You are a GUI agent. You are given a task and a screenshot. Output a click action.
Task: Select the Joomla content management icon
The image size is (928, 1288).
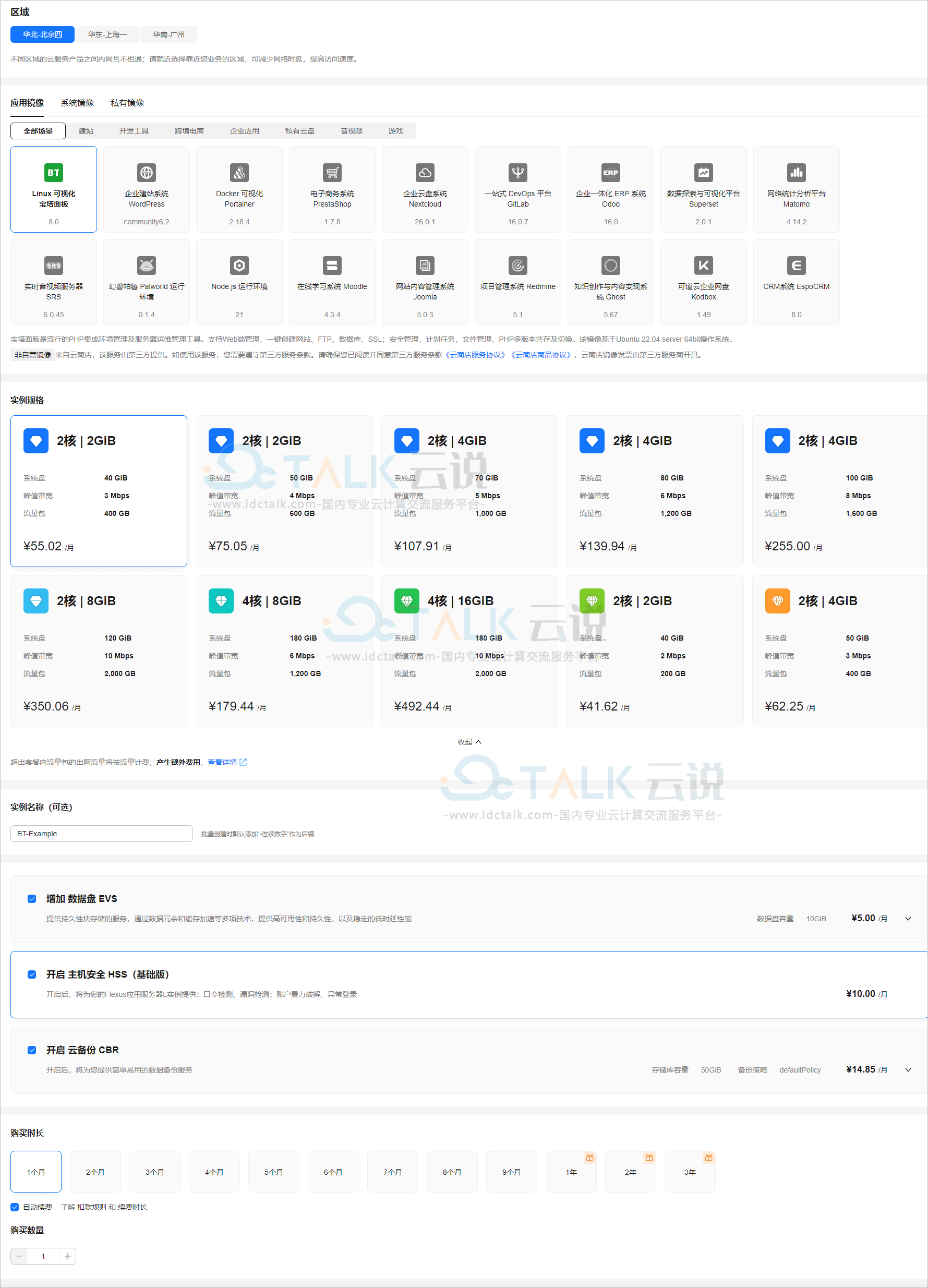pyautogui.click(x=425, y=265)
